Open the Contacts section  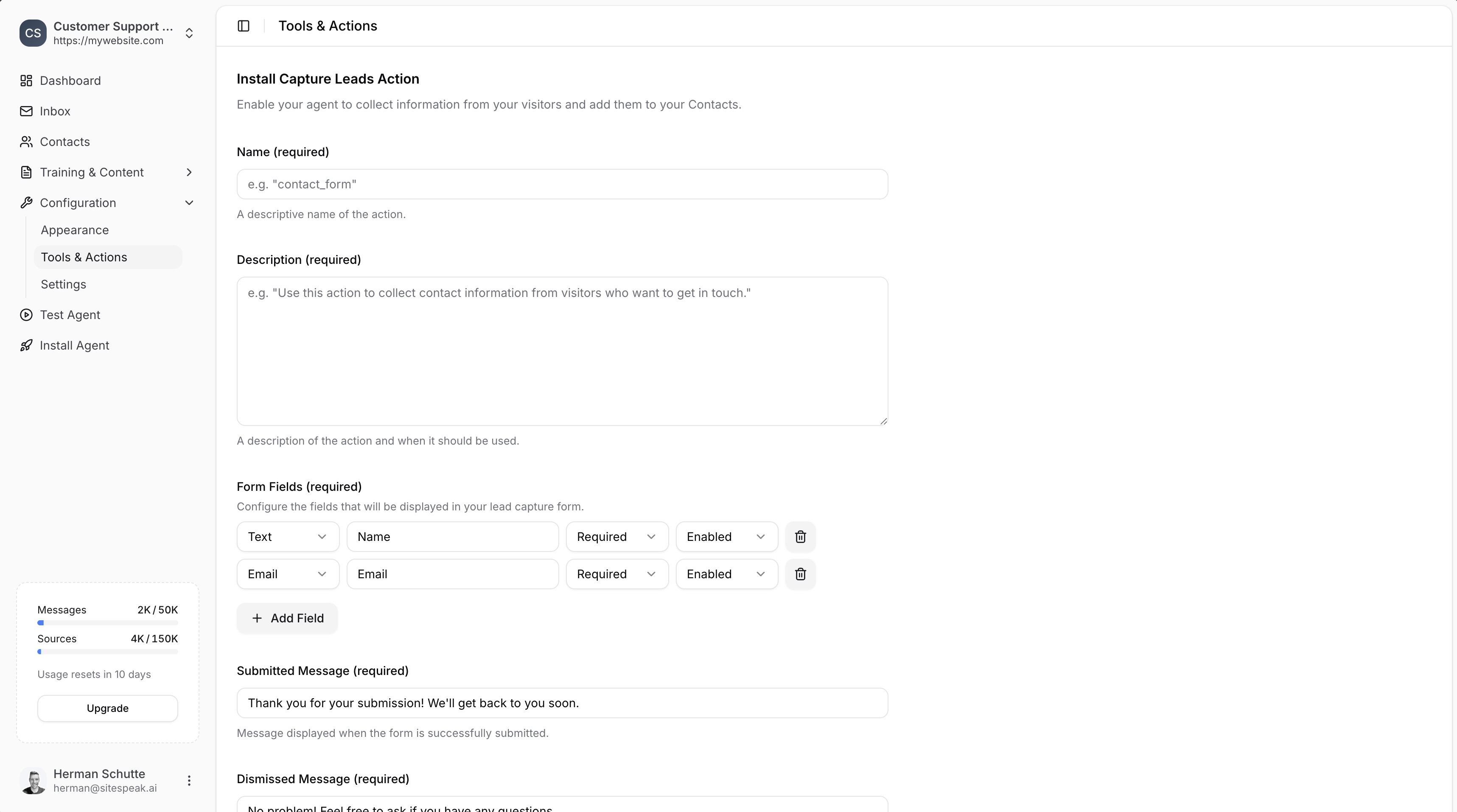click(64, 141)
